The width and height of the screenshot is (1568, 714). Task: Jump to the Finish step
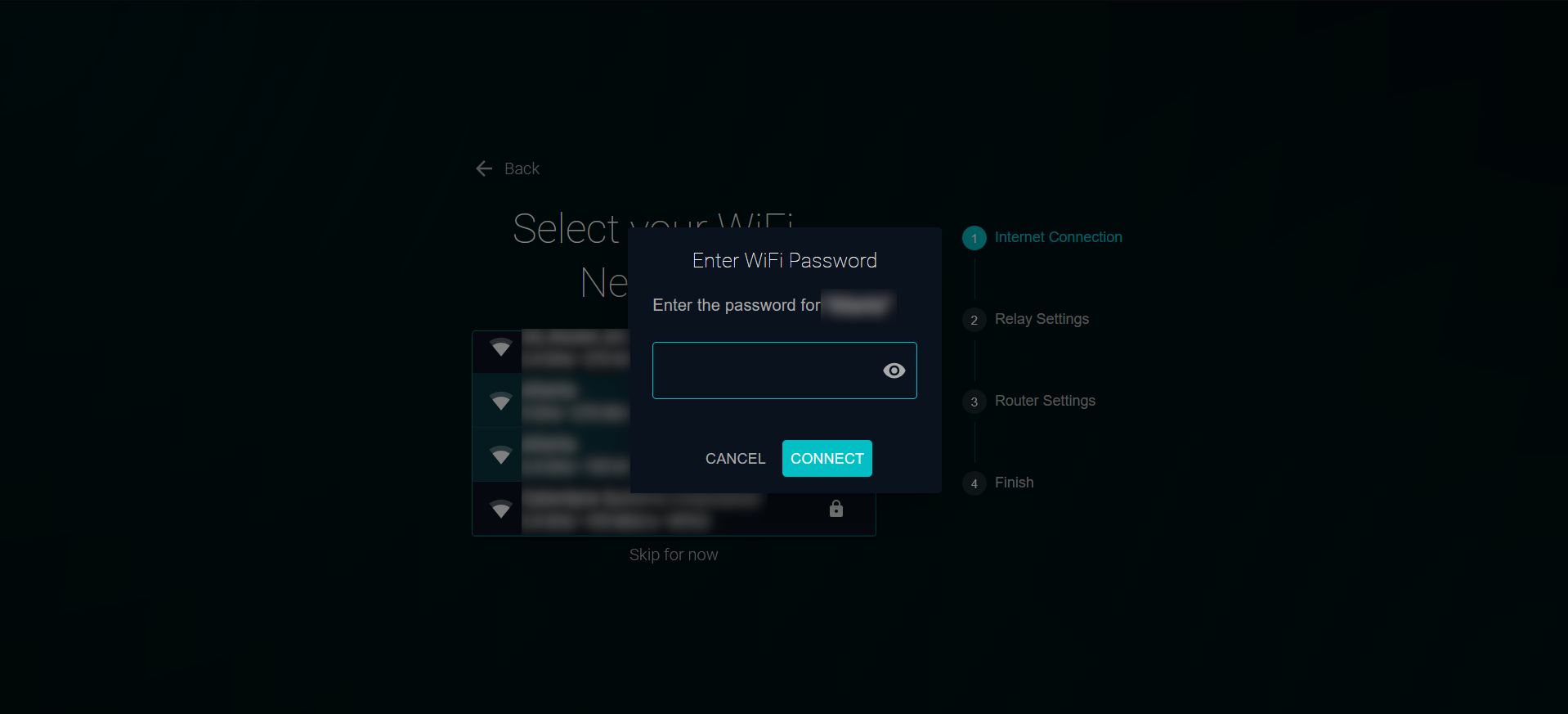tap(1014, 483)
